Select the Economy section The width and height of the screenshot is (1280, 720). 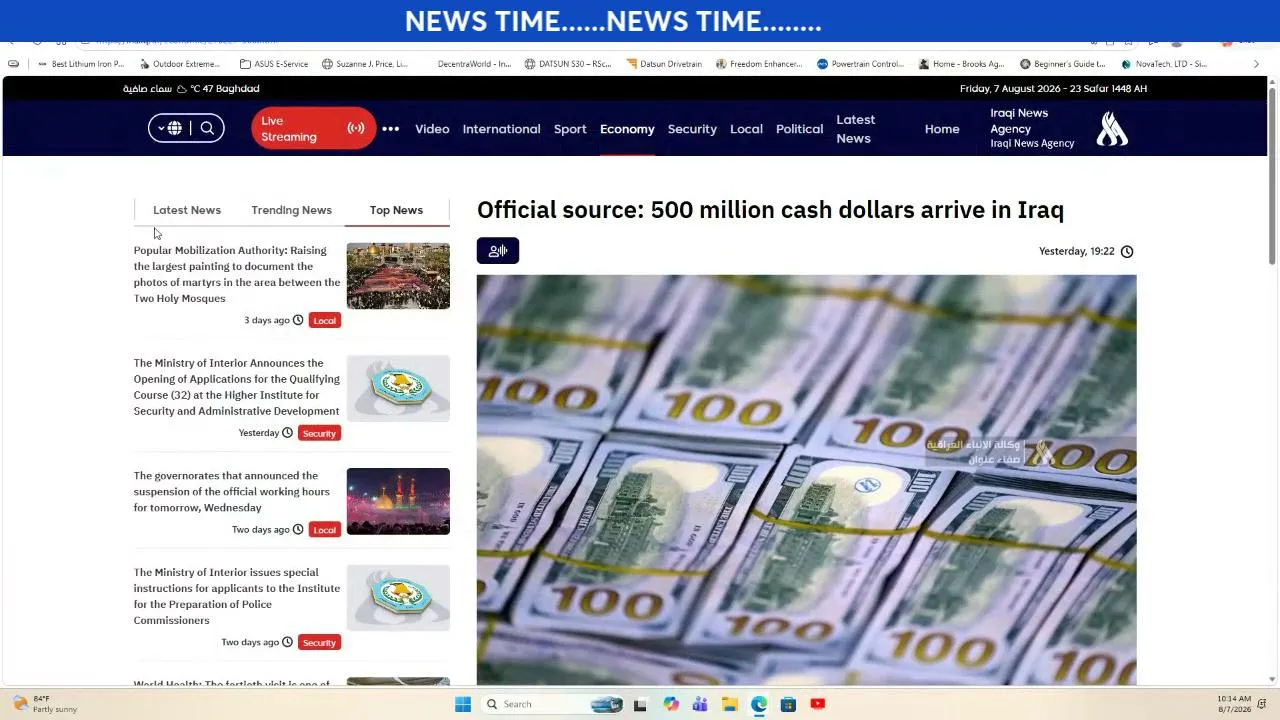coord(627,129)
